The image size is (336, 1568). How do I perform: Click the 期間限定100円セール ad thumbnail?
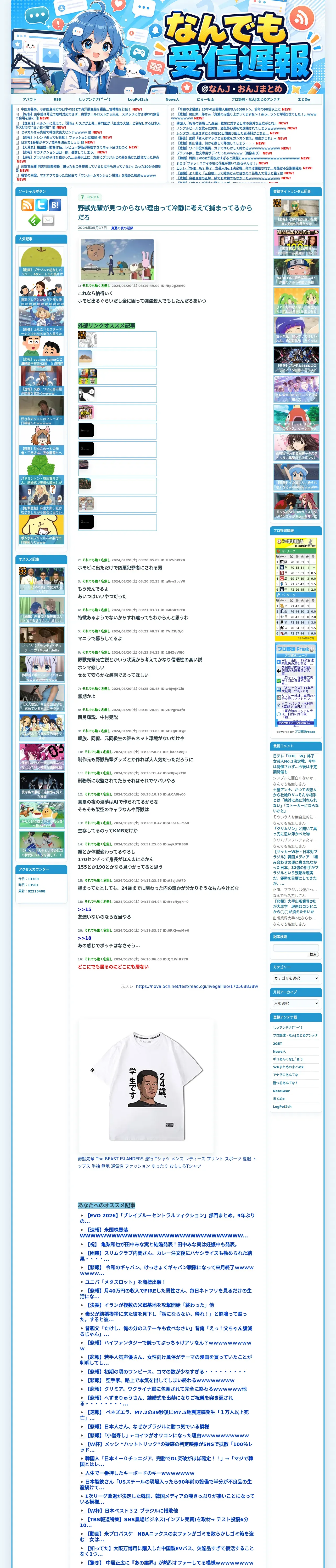tap(296, 242)
